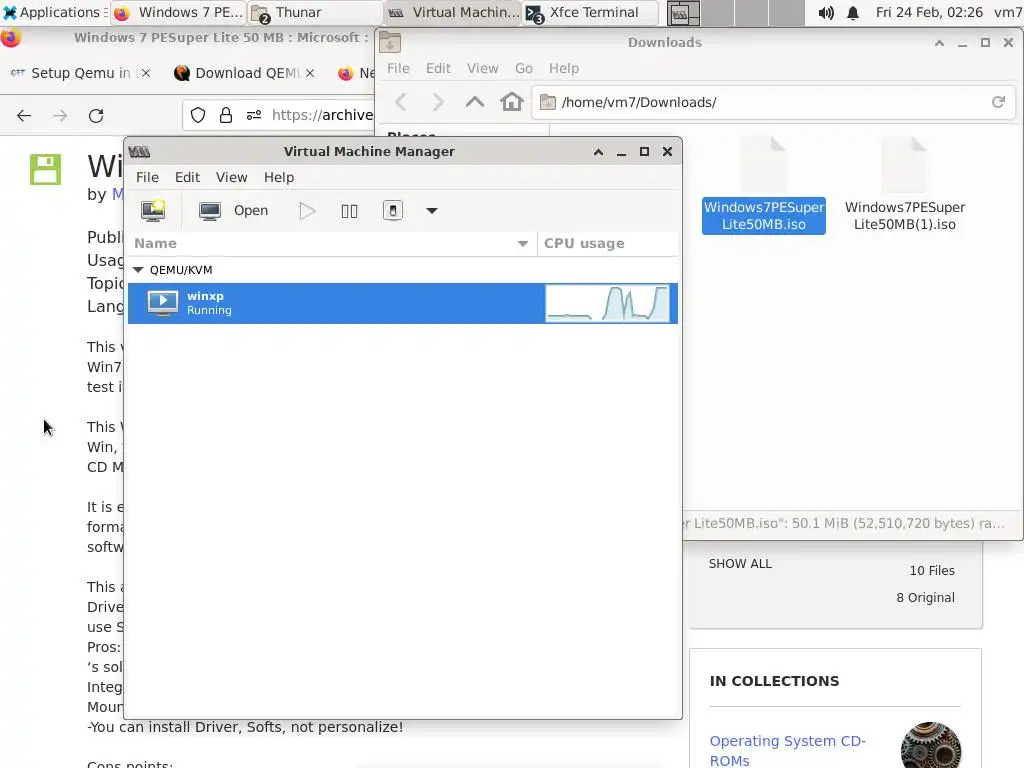1024x768 pixels.
Task: Create a new virtual machine in Virtual Machine Manager
Action: [x=153, y=210]
